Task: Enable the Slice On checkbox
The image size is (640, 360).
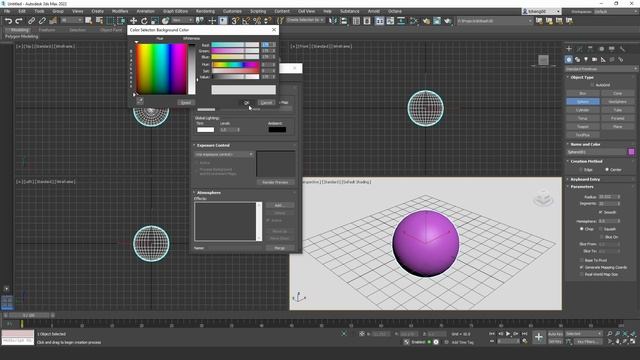Action: 602,237
